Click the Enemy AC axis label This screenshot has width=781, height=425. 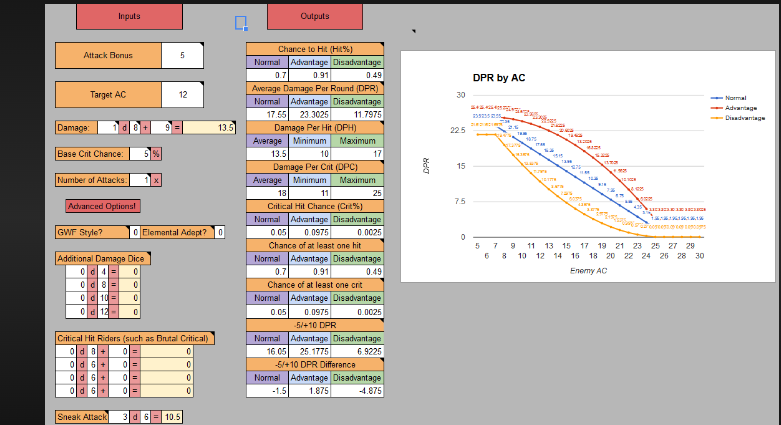[x=588, y=270]
